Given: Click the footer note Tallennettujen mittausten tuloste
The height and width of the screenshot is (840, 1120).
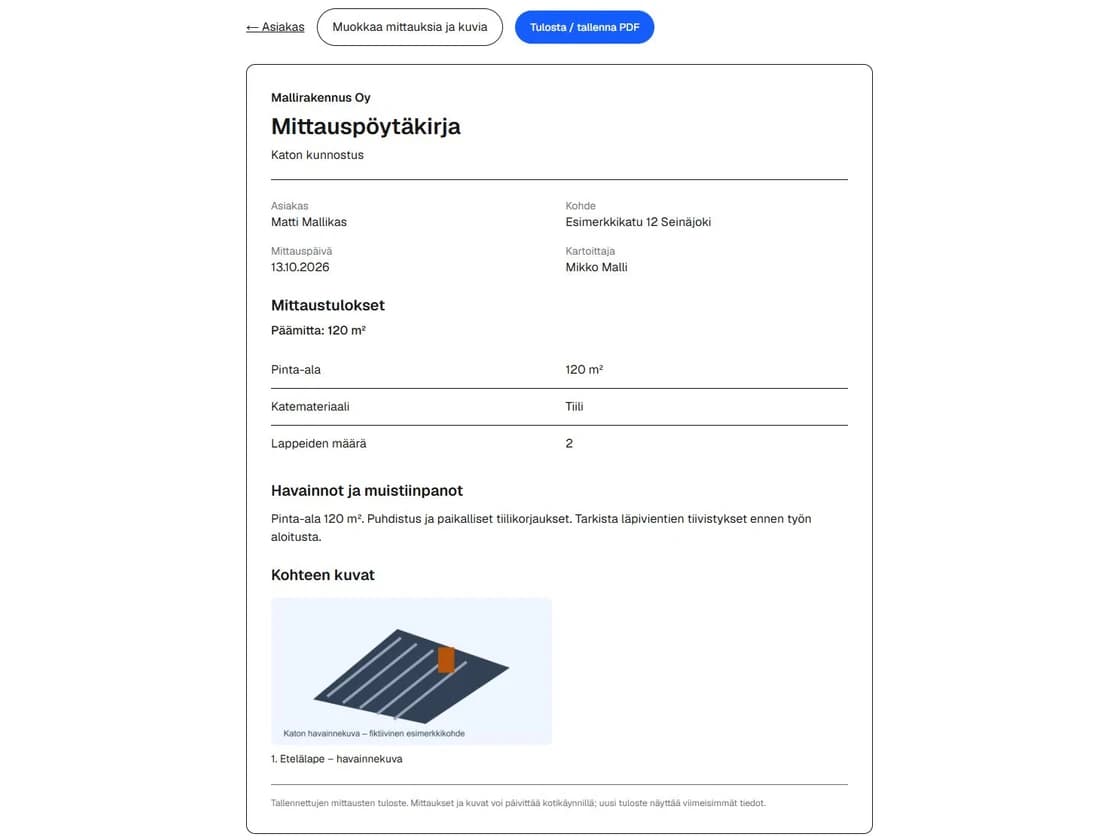Looking at the screenshot, I should pyautogui.click(x=518, y=804).
